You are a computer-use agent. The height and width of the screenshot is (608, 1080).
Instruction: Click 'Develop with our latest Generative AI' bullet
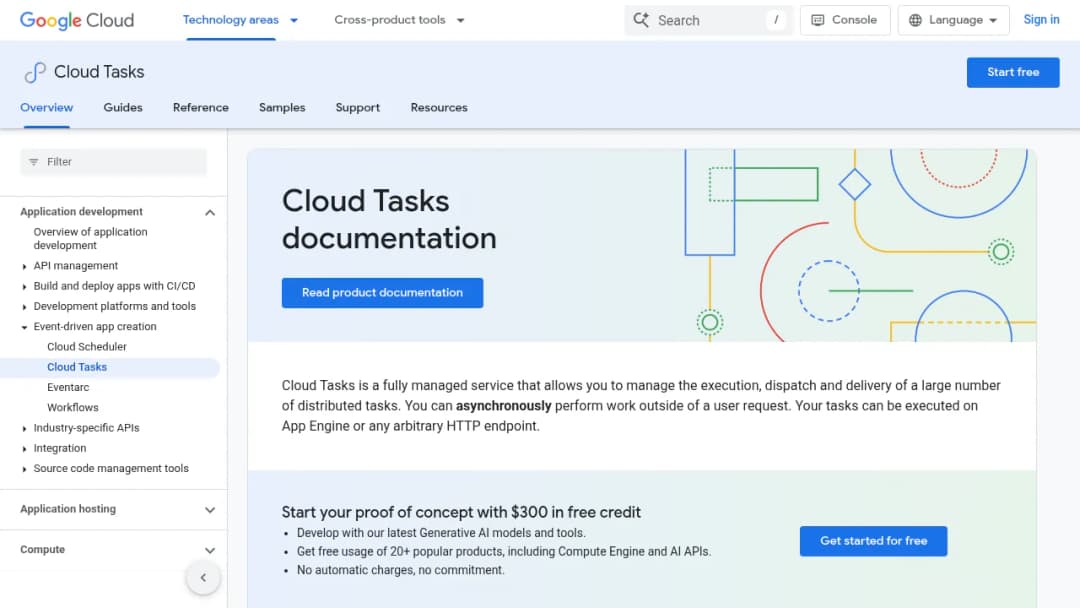tap(441, 533)
